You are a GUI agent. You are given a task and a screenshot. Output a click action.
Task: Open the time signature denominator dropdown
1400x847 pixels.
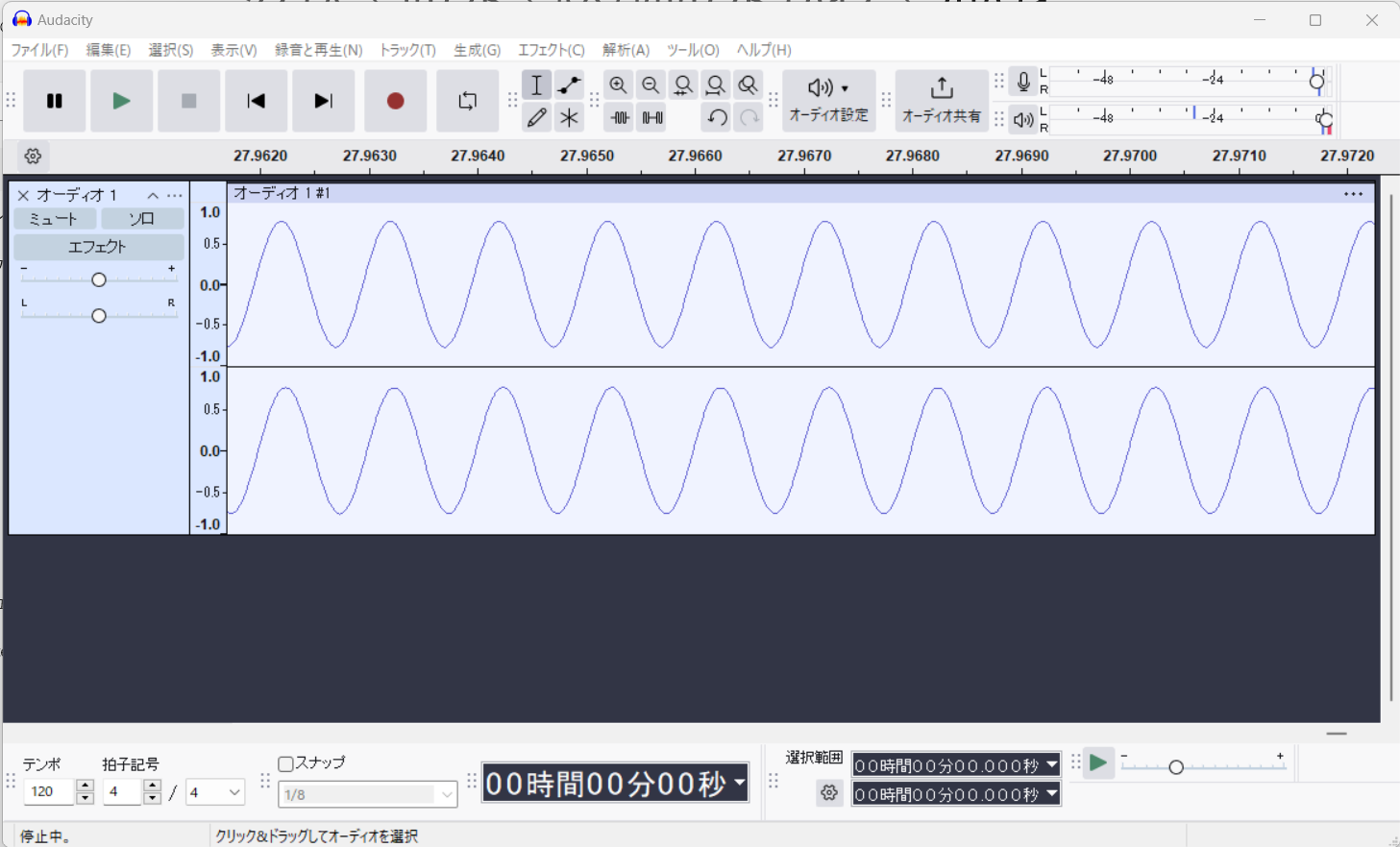[215, 792]
